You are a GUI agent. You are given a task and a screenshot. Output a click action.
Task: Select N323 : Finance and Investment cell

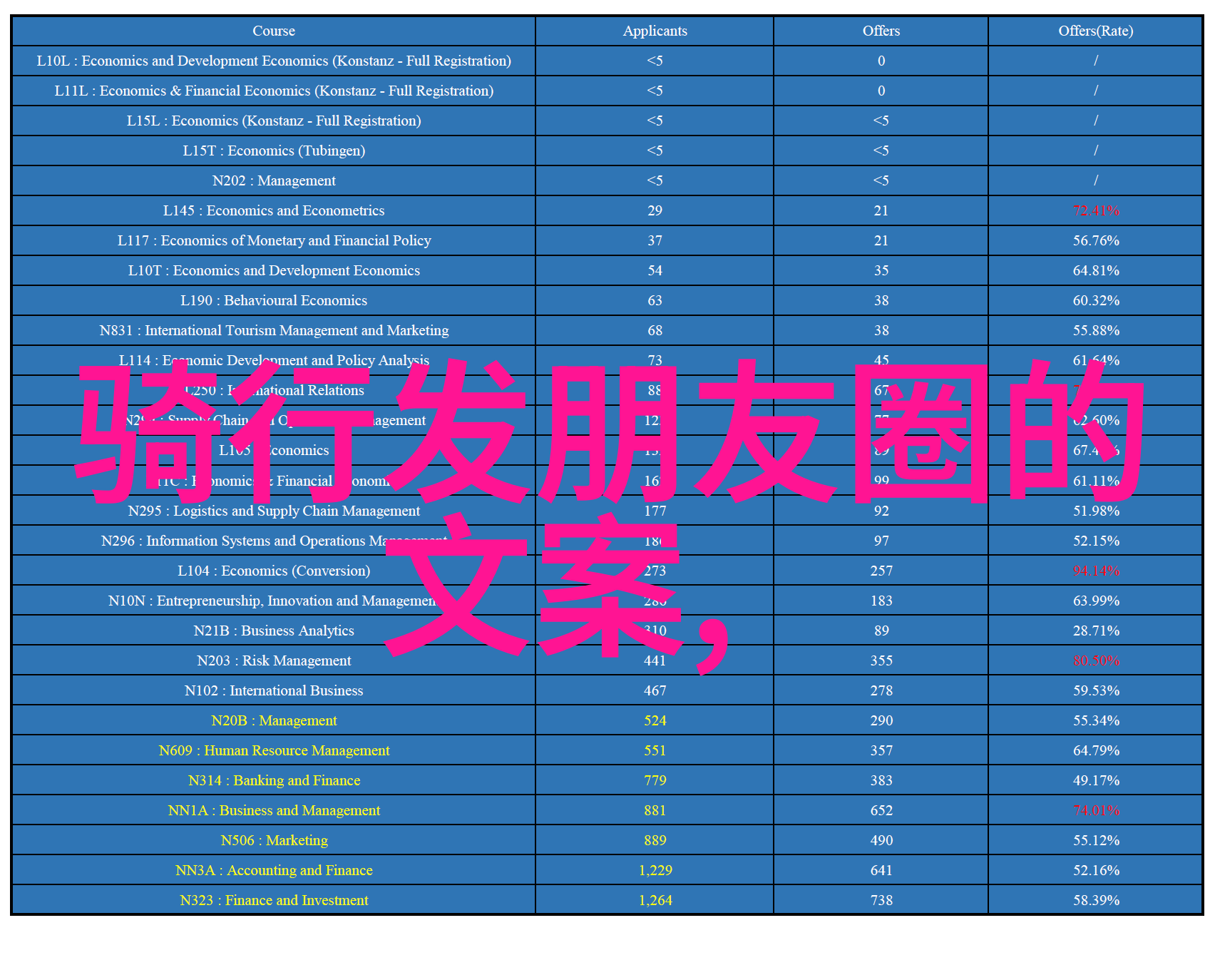tap(274, 900)
